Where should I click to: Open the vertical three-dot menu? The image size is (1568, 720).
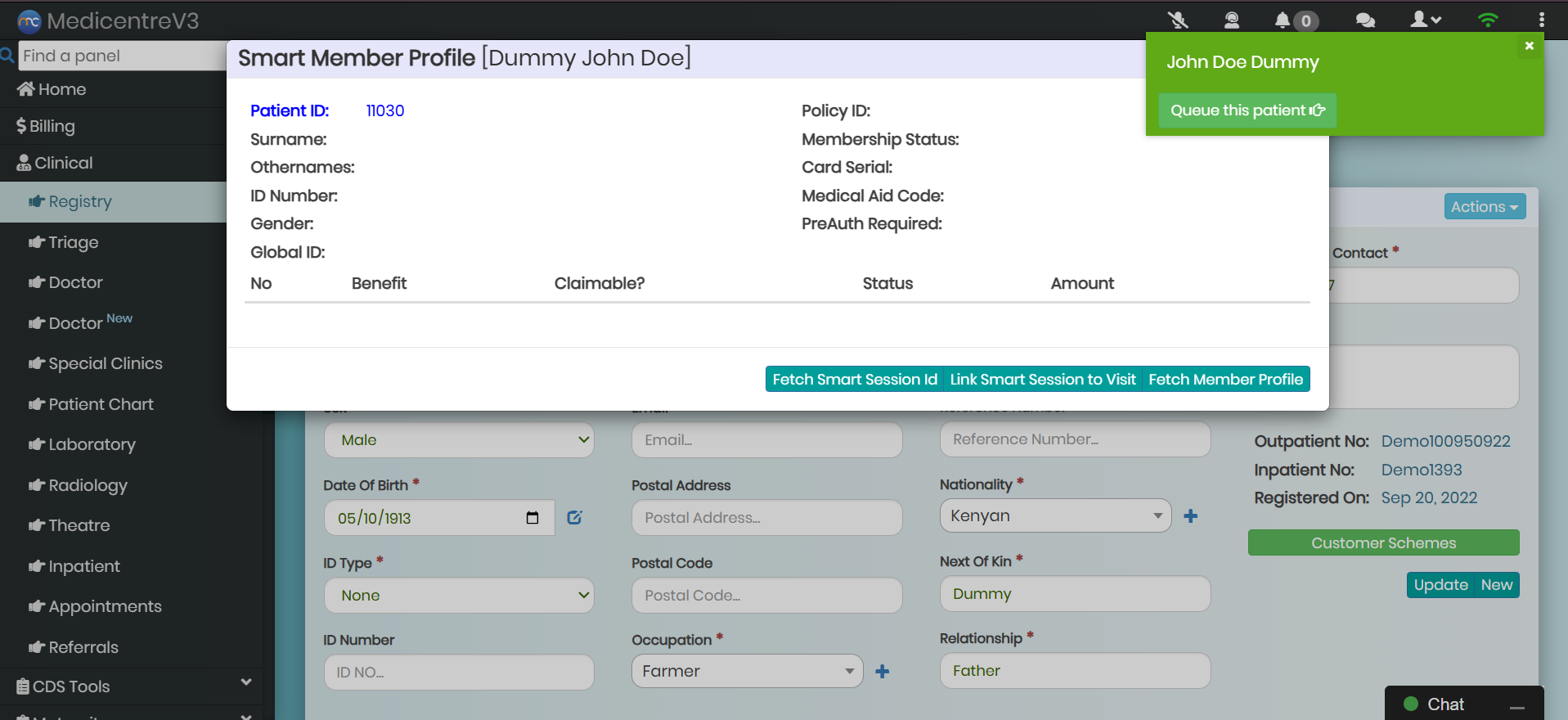[1541, 20]
